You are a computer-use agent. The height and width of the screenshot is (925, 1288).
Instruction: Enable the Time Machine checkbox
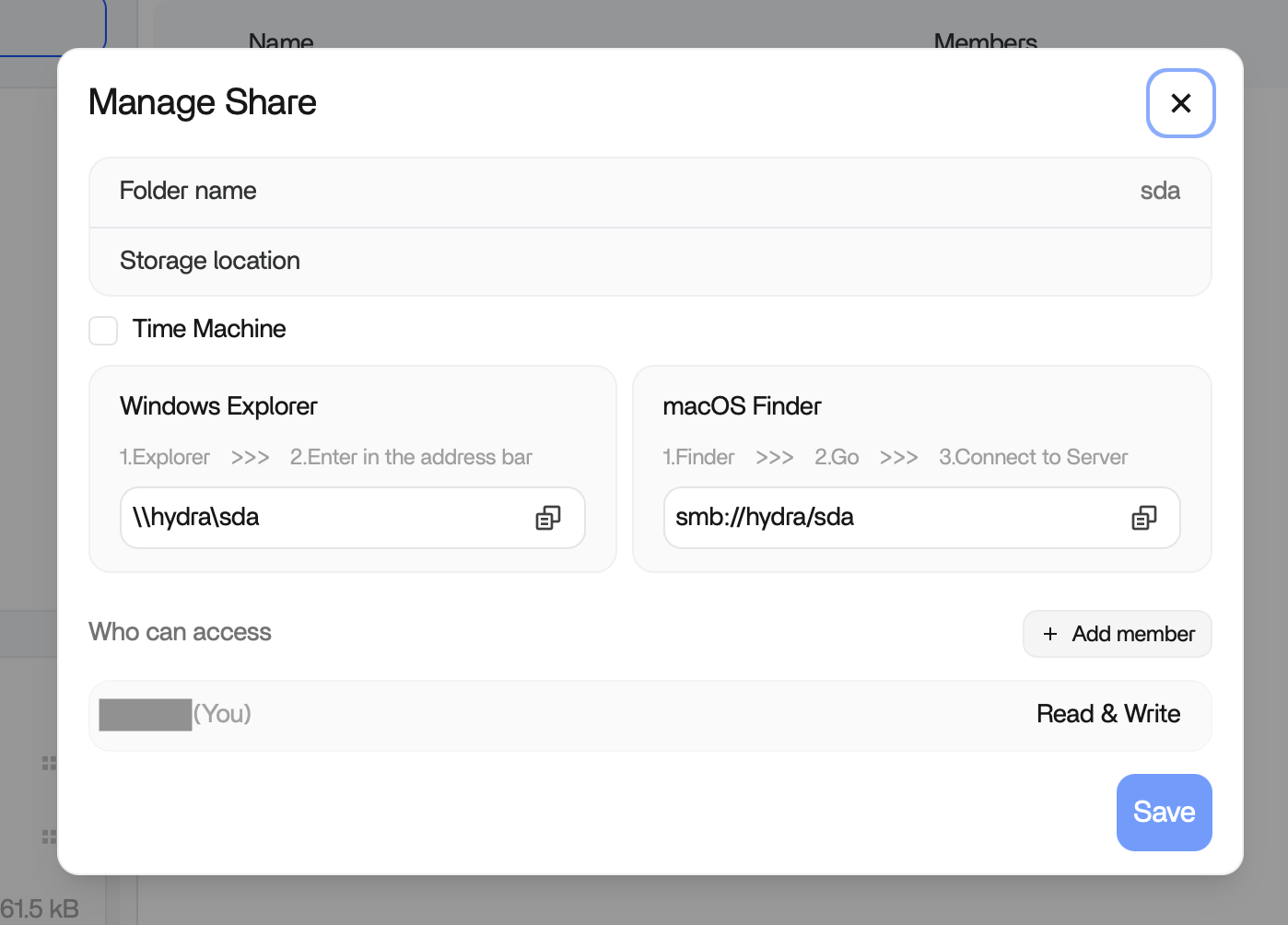[103, 330]
